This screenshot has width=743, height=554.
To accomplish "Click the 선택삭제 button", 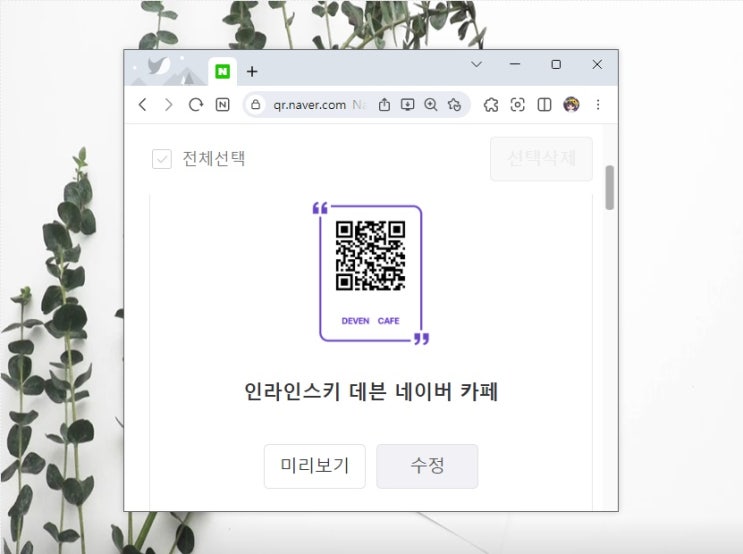I will tap(541, 158).
